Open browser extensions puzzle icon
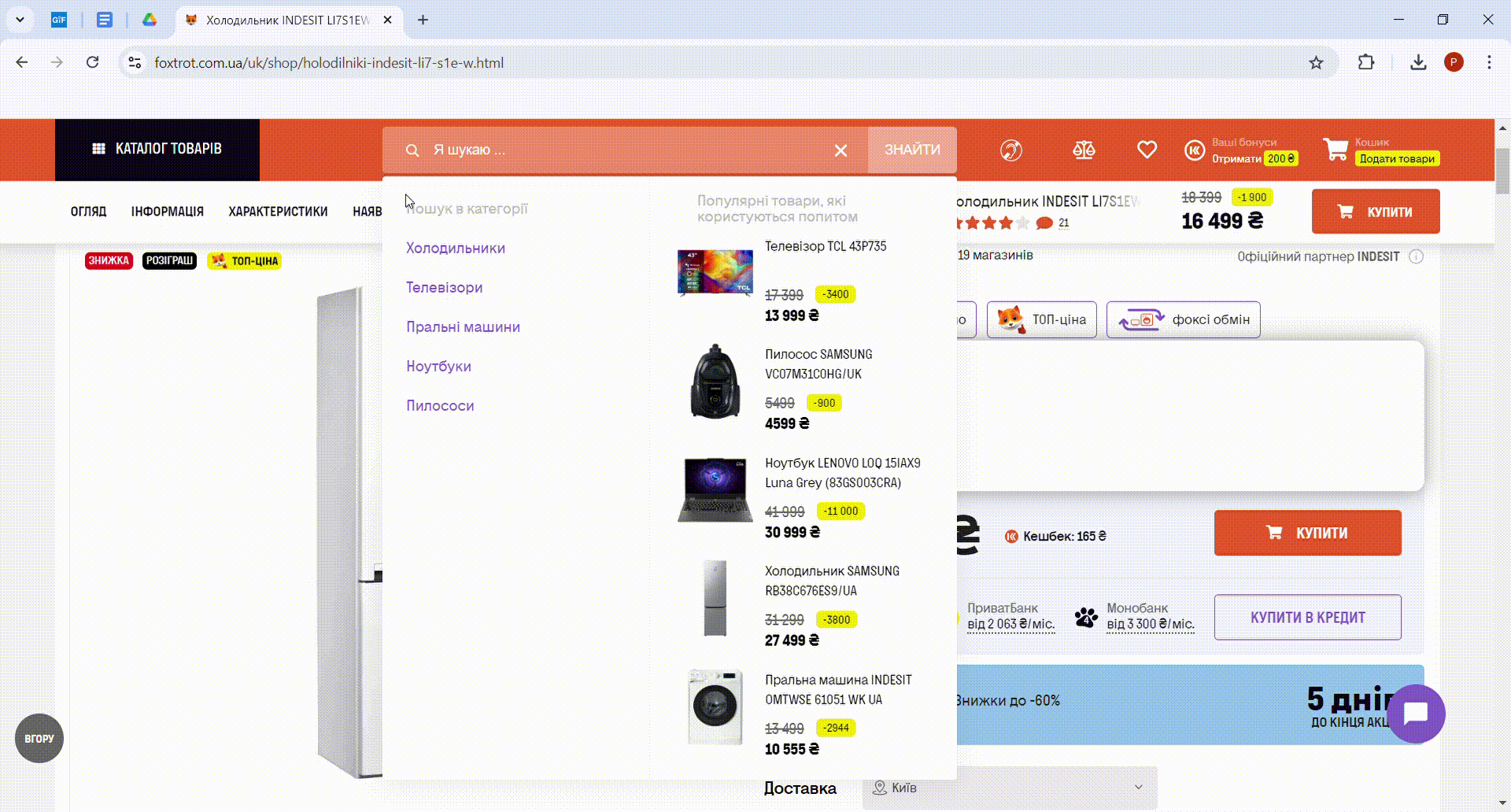 [1366, 62]
